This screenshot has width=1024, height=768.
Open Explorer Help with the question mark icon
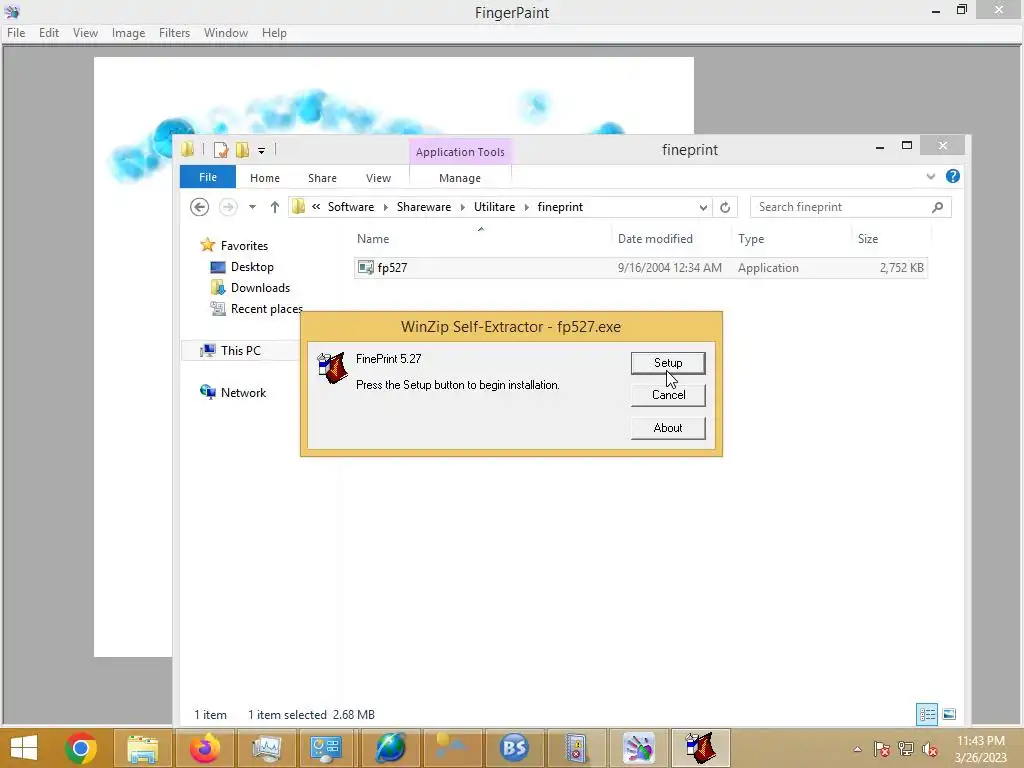point(953,176)
